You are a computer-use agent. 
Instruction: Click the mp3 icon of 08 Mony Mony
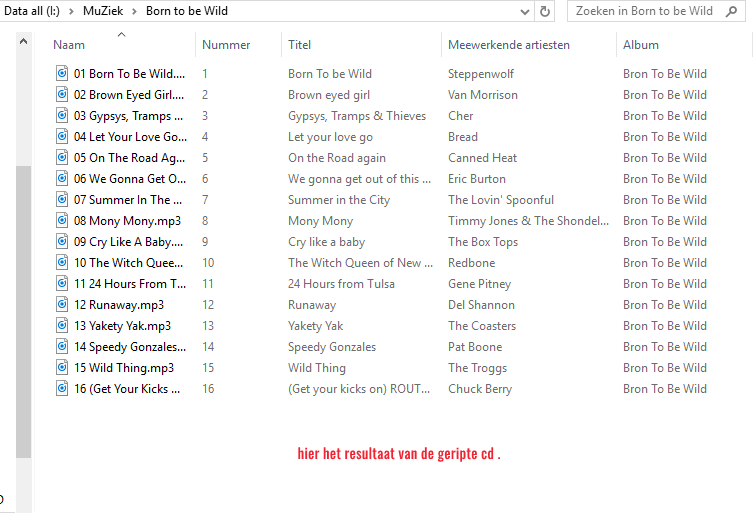62,220
